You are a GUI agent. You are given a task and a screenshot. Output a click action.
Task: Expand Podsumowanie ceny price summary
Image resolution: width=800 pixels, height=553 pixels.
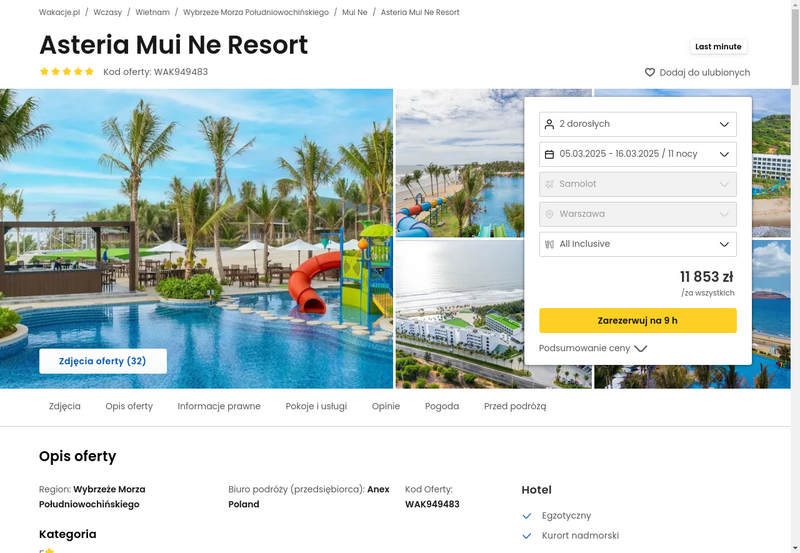pyautogui.click(x=593, y=348)
